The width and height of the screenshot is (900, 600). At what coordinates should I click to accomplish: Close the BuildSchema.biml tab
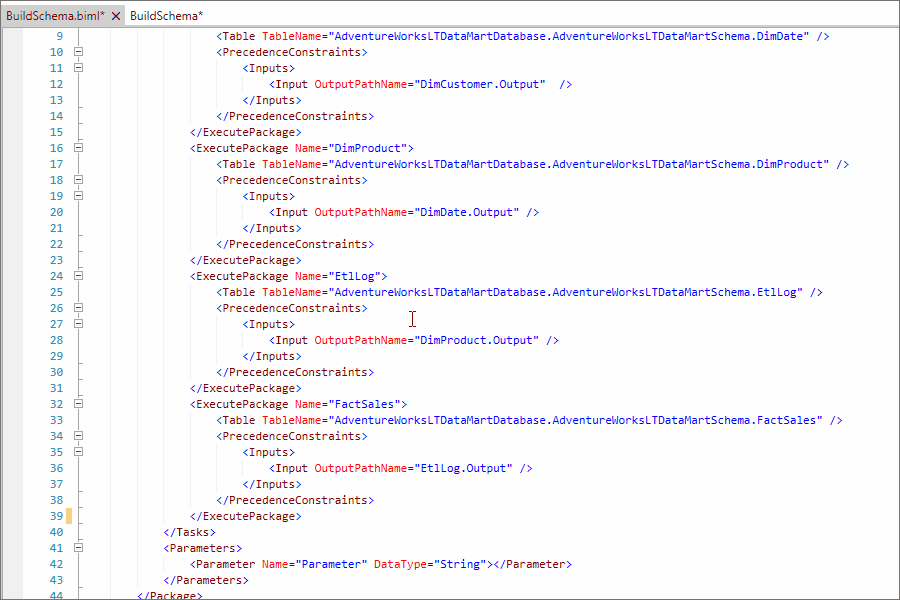116,16
